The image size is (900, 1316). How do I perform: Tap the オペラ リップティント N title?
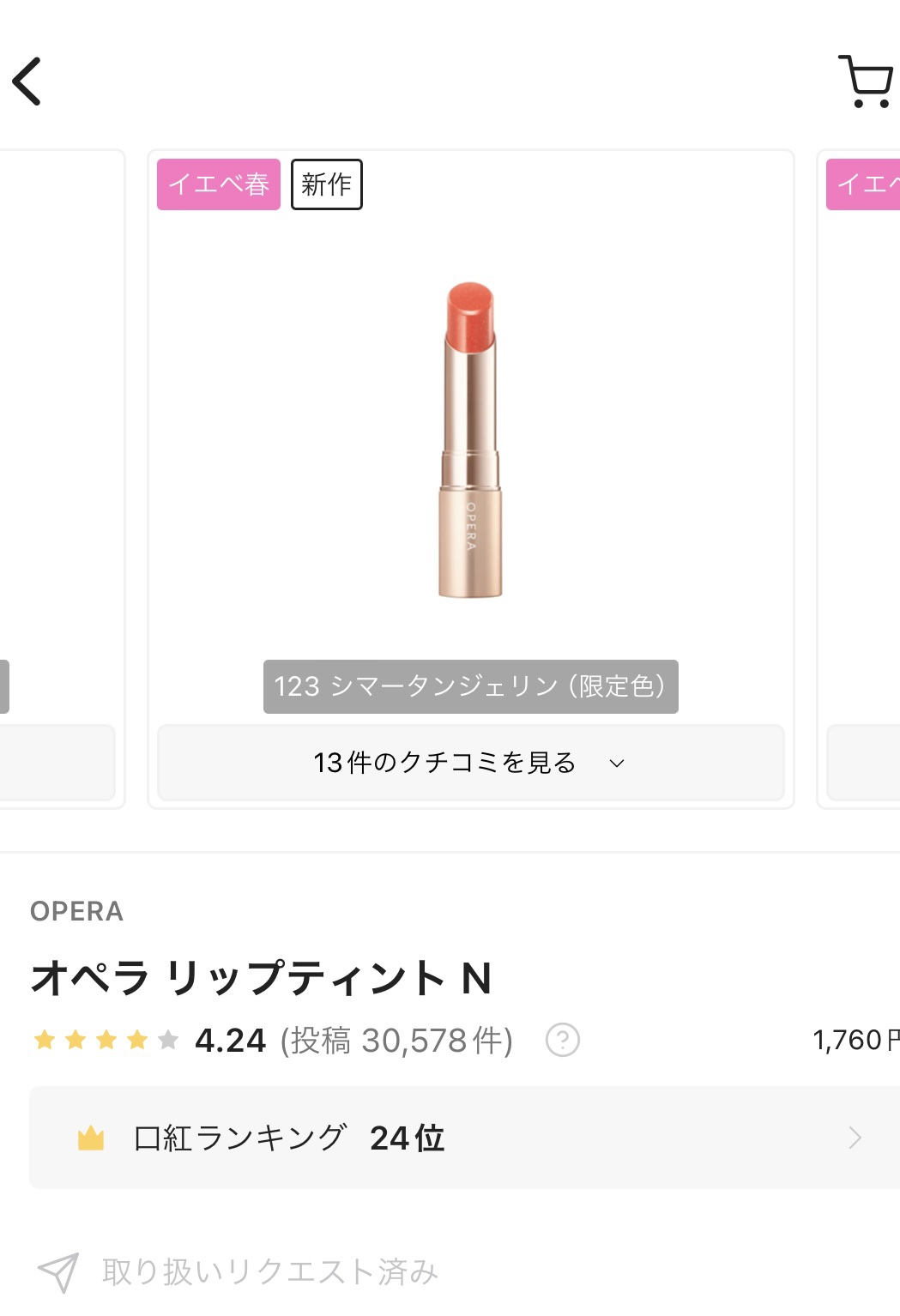262,978
